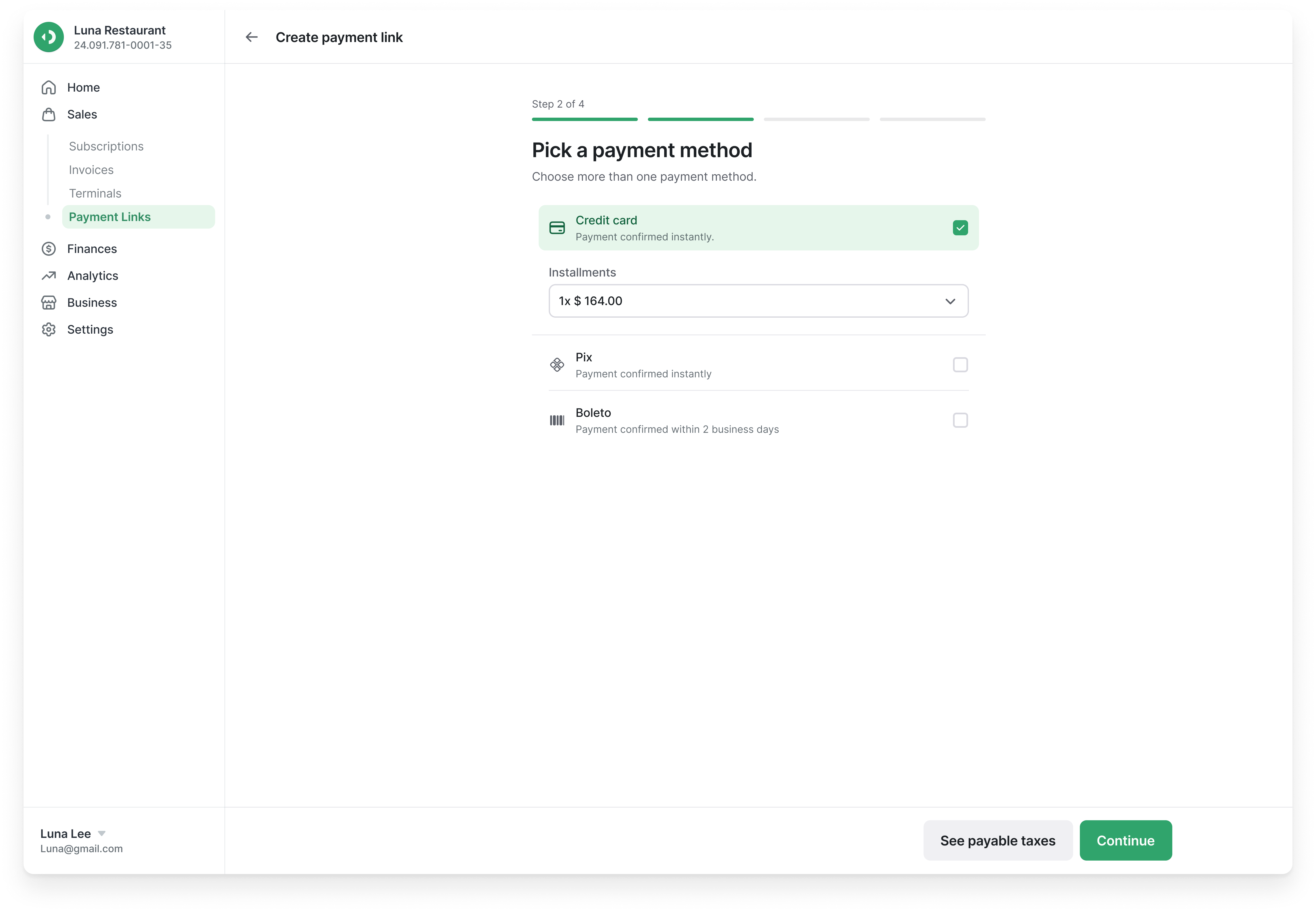Click the chevron in the installments field

(x=950, y=301)
